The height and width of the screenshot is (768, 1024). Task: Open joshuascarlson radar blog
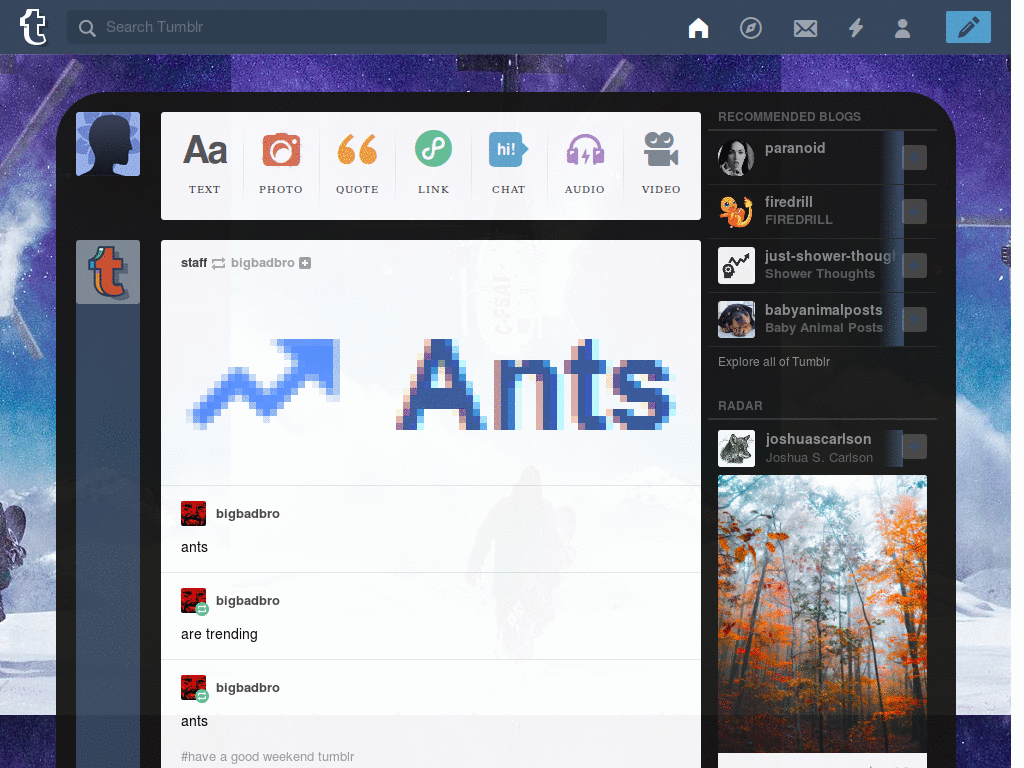click(x=818, y=439)
